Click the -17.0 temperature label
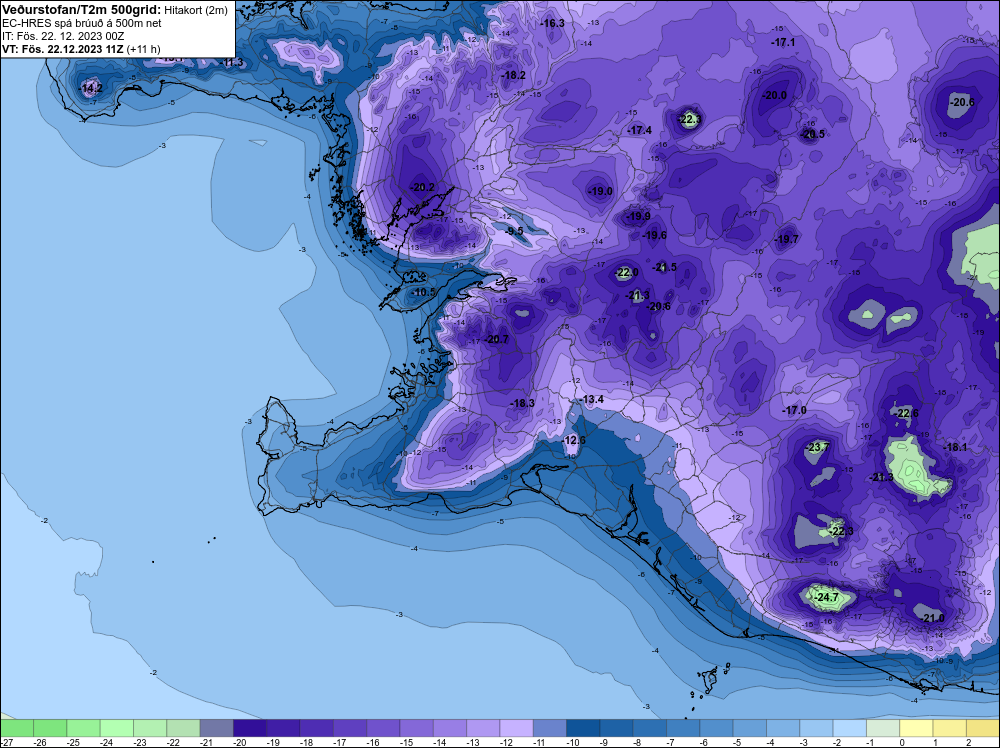 click(x=795, y=411)
